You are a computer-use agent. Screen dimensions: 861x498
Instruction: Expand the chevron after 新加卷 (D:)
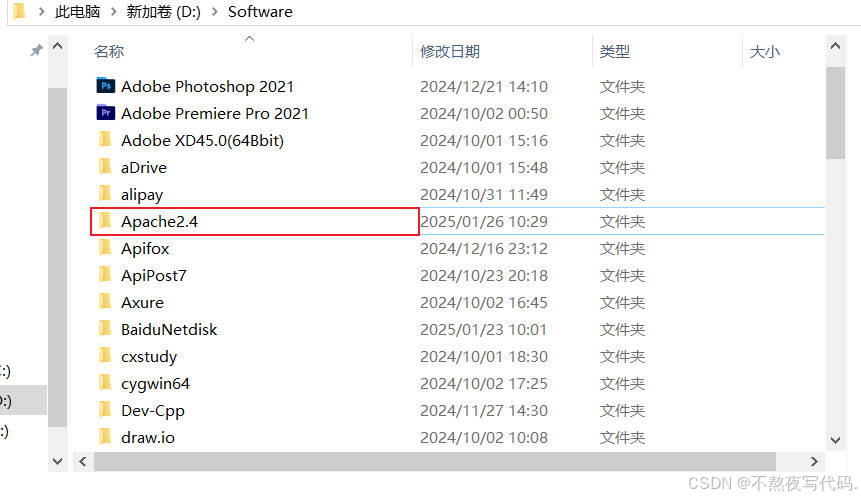coord(215,12)
